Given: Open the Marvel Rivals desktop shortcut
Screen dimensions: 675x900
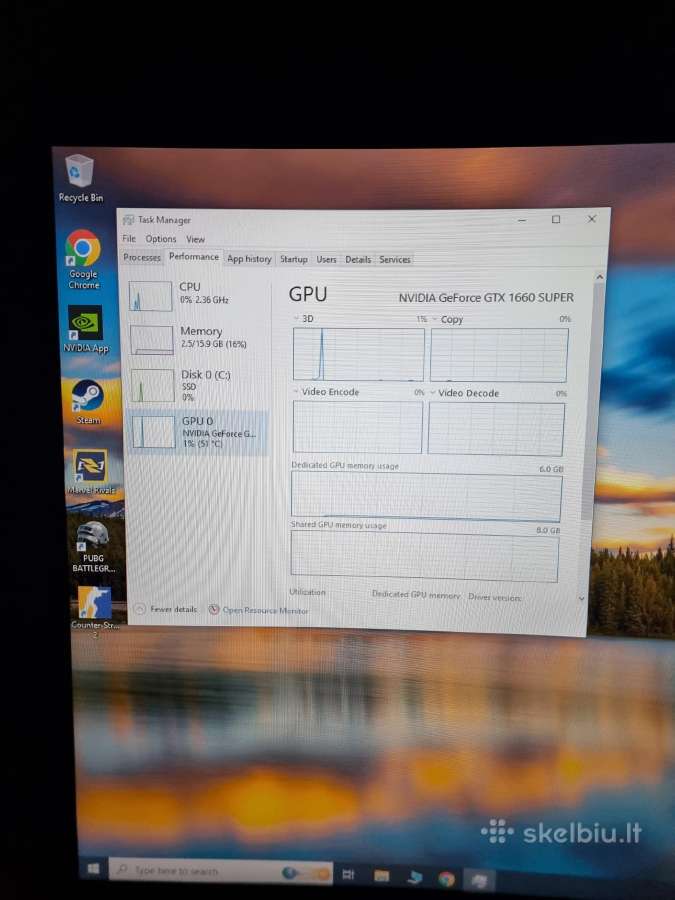Looking at the screenshot, I should 91,472.
